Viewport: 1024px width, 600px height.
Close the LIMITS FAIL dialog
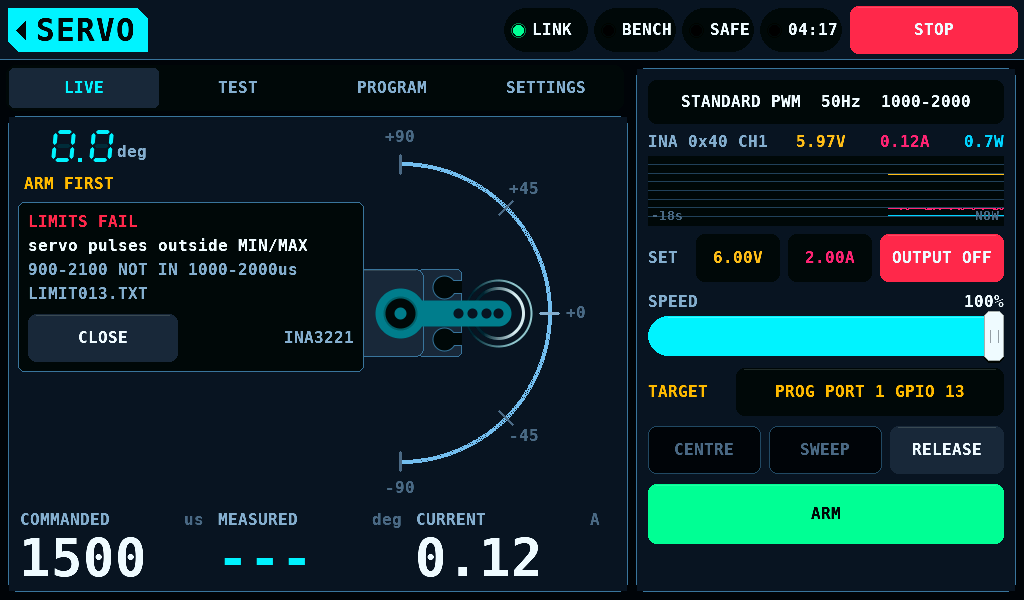tap(103, 338)
